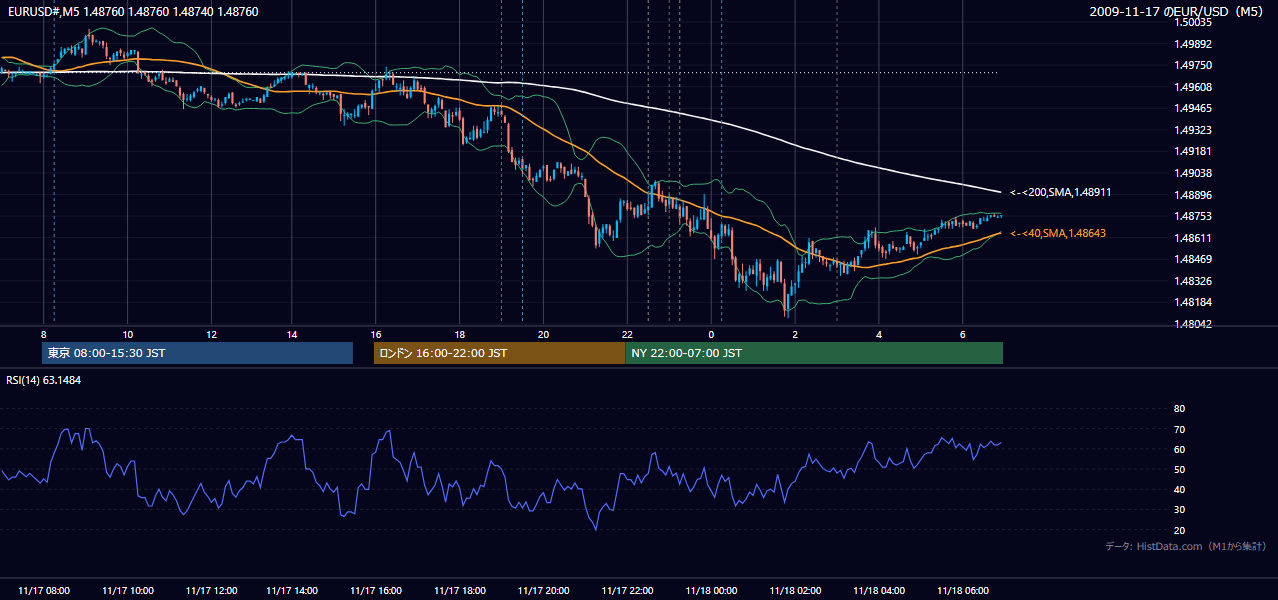Click price axis label 1.49181

point(1194,151)
